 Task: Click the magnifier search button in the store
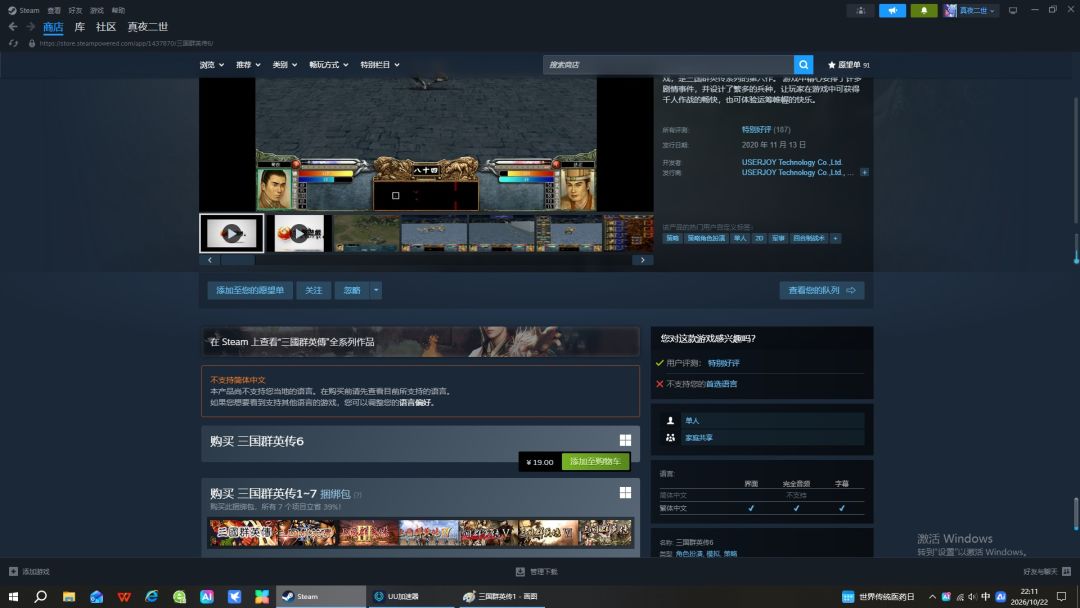pos(803,65)
